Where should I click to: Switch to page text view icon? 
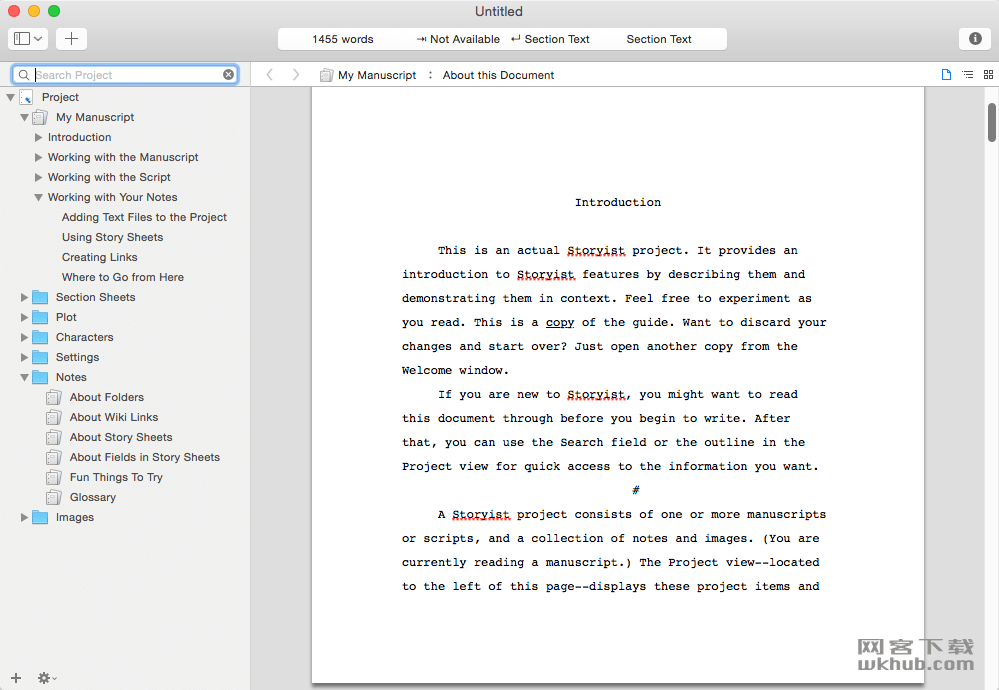pos(946,75)
